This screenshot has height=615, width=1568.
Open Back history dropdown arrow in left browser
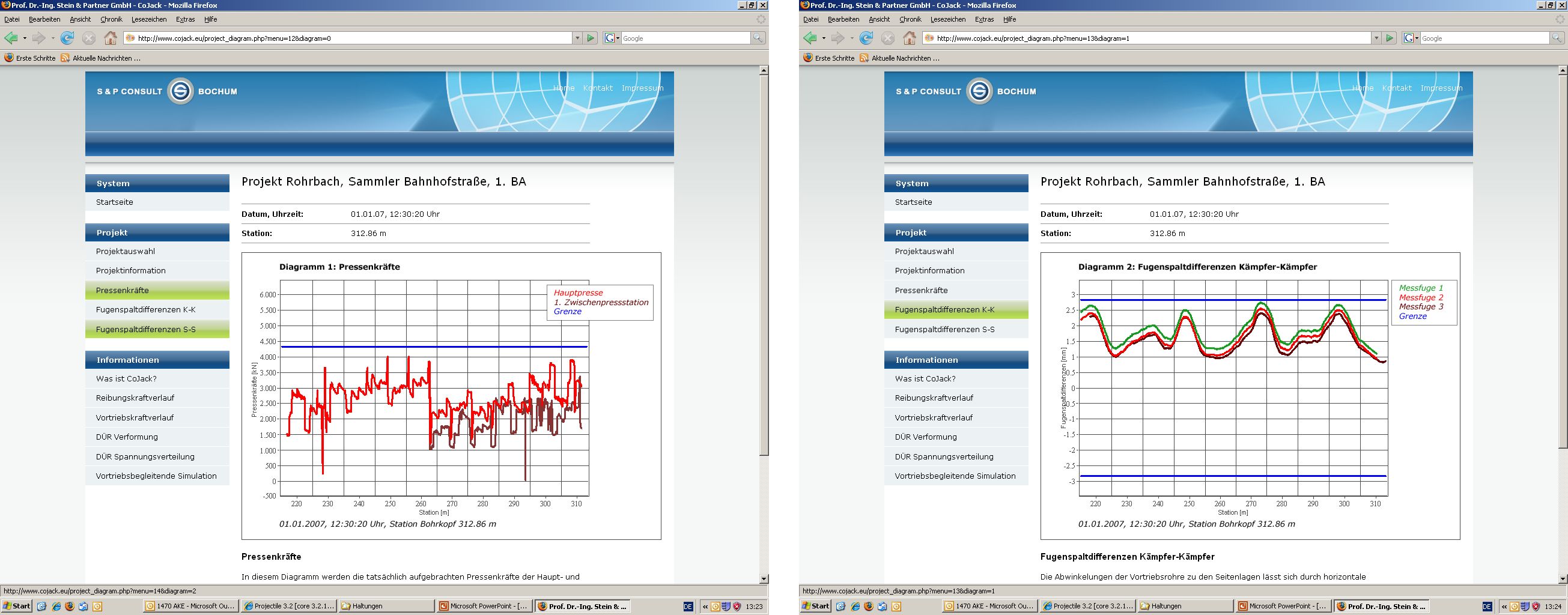pyautogui.click(x=25, y=38)
